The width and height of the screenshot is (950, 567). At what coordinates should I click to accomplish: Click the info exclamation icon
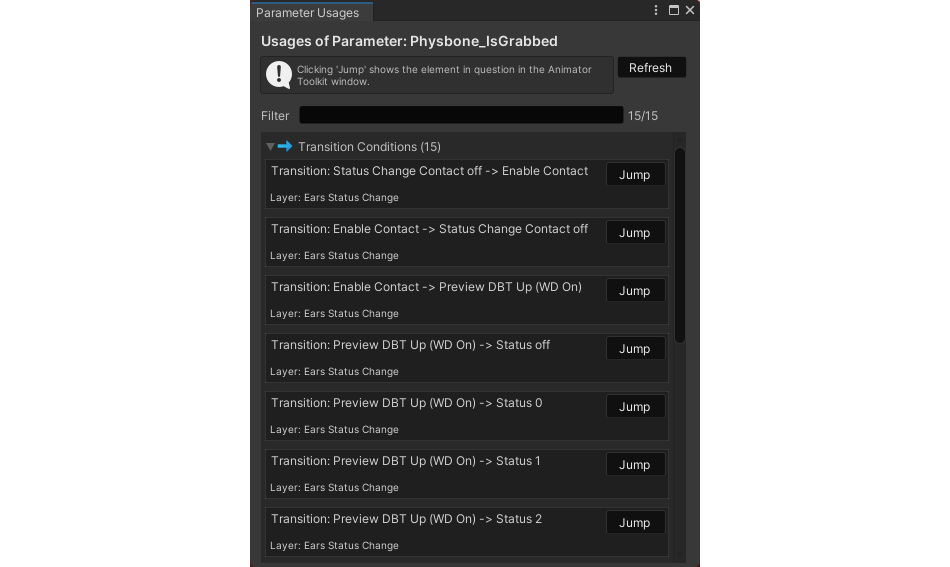point(279,75)
